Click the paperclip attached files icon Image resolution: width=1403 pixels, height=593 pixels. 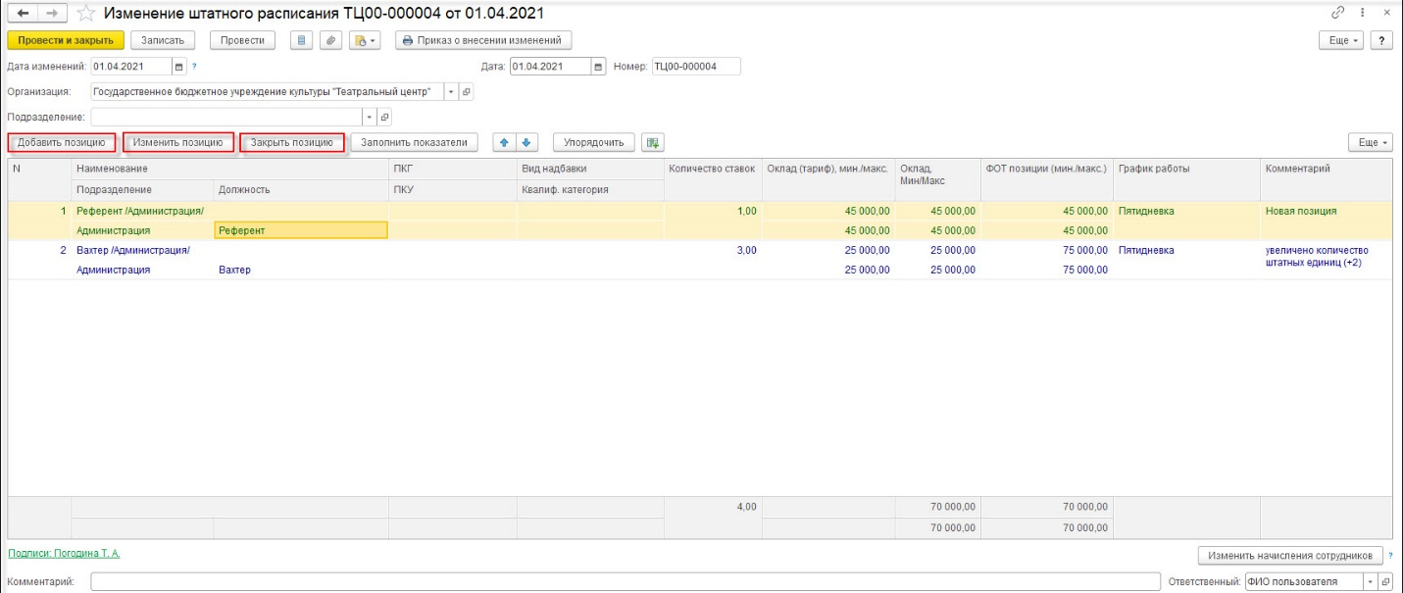tap(333, 40)
